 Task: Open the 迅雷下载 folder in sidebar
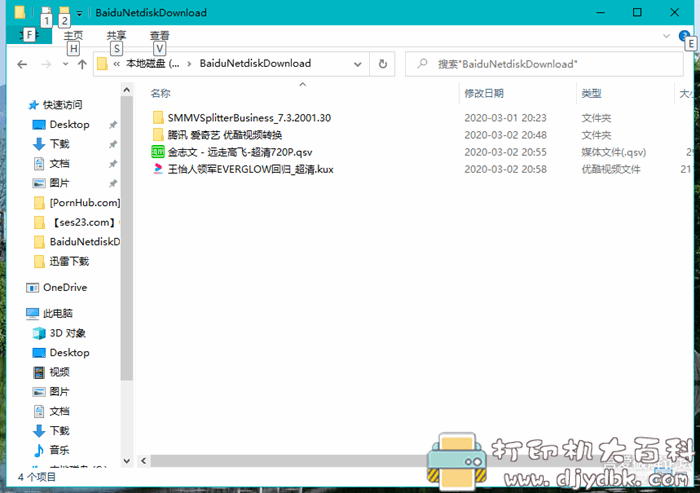69,261
